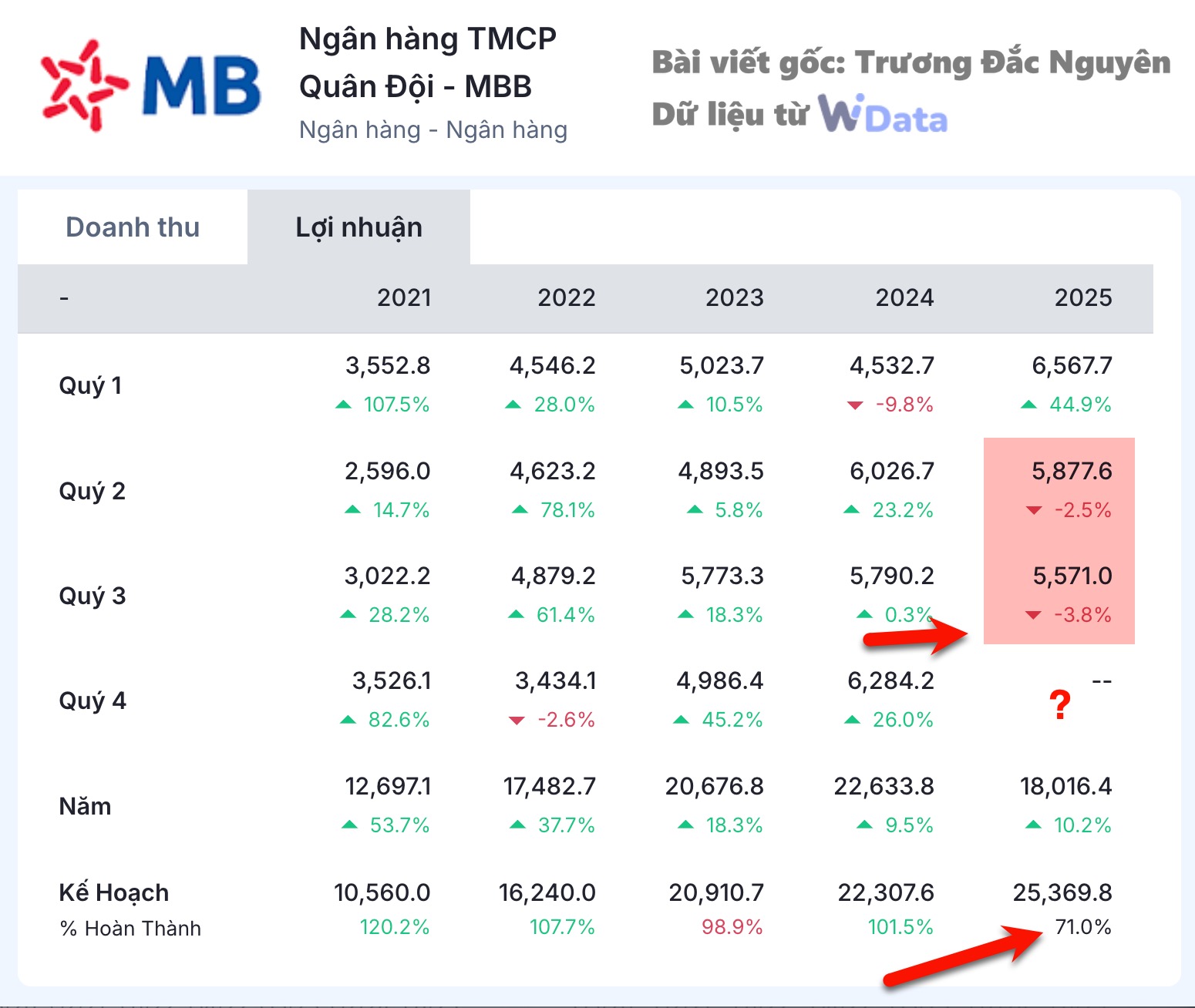Image resolution: width=1195 pixels, height=1008 pixels.
Task: Click the 2023 column header
Action: [x=735, y=297]
